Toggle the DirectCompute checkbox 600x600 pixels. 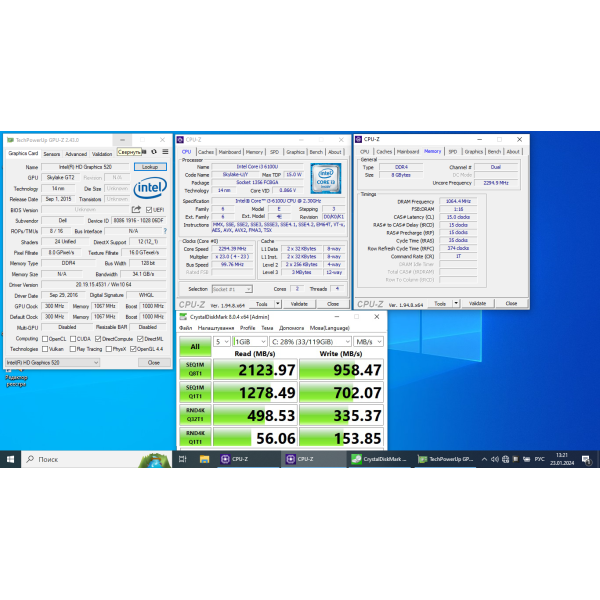tap(98, 339)
